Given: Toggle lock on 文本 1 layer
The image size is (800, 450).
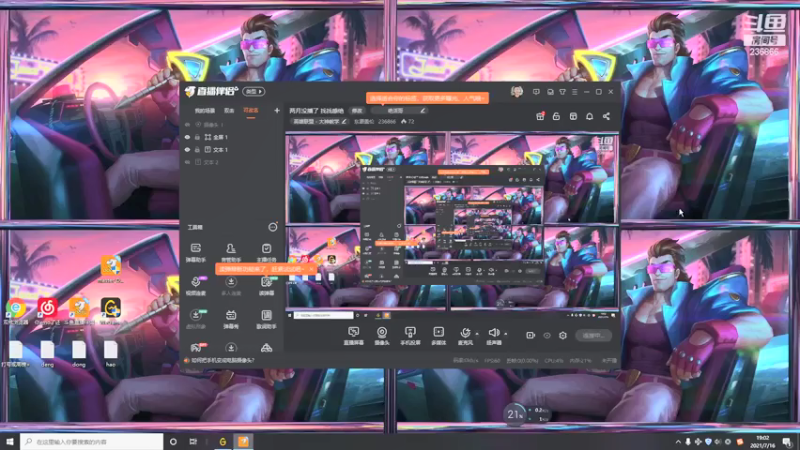Looking at the screenshot, I should point(197,149).
